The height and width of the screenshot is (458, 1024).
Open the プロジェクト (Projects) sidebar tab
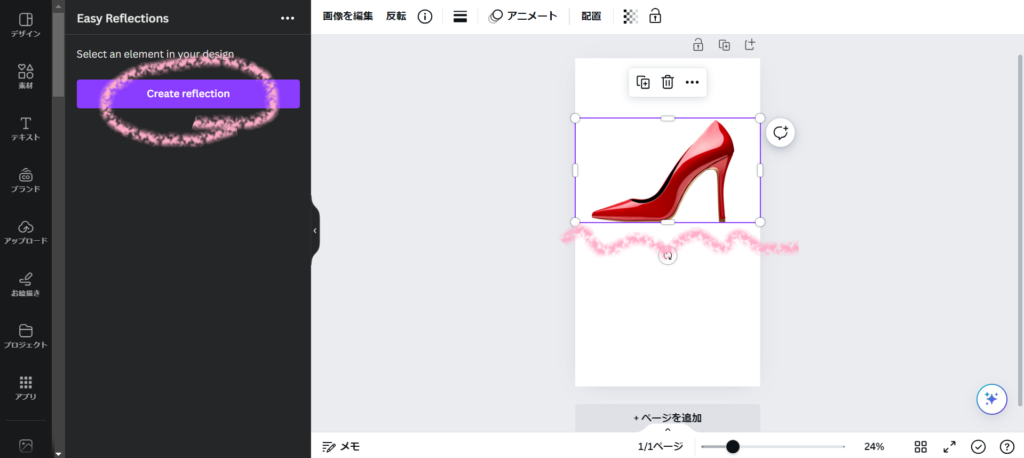coord(25,336)
